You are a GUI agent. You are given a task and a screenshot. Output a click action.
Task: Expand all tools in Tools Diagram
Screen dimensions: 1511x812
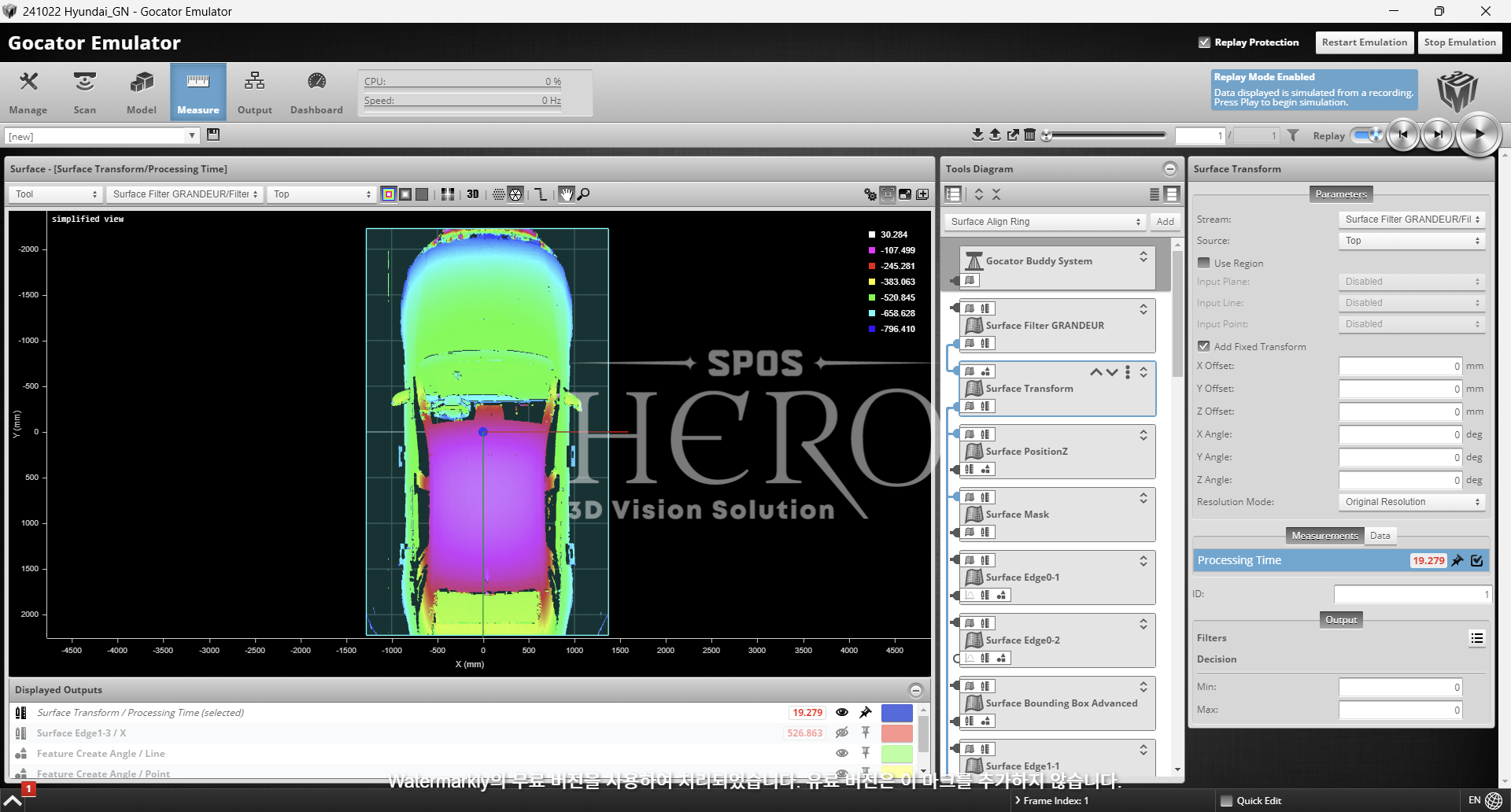(979, 194)
